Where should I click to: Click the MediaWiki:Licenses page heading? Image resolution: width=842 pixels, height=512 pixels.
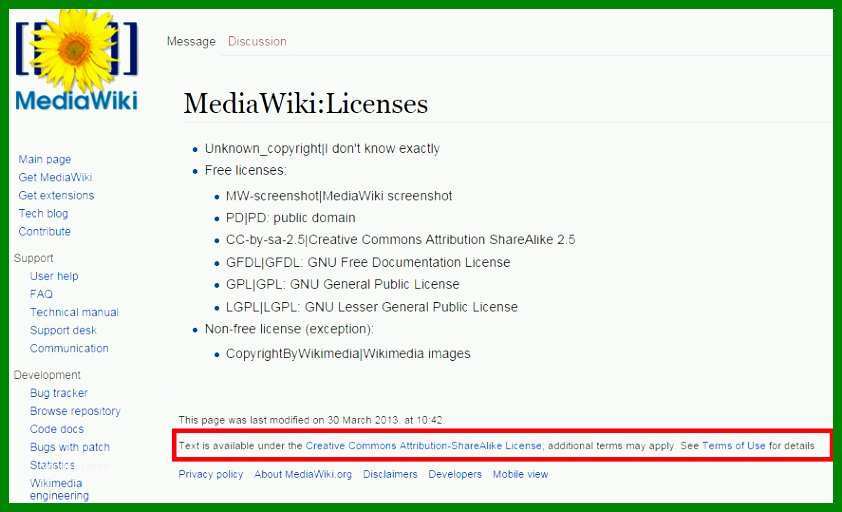[306, 103]
